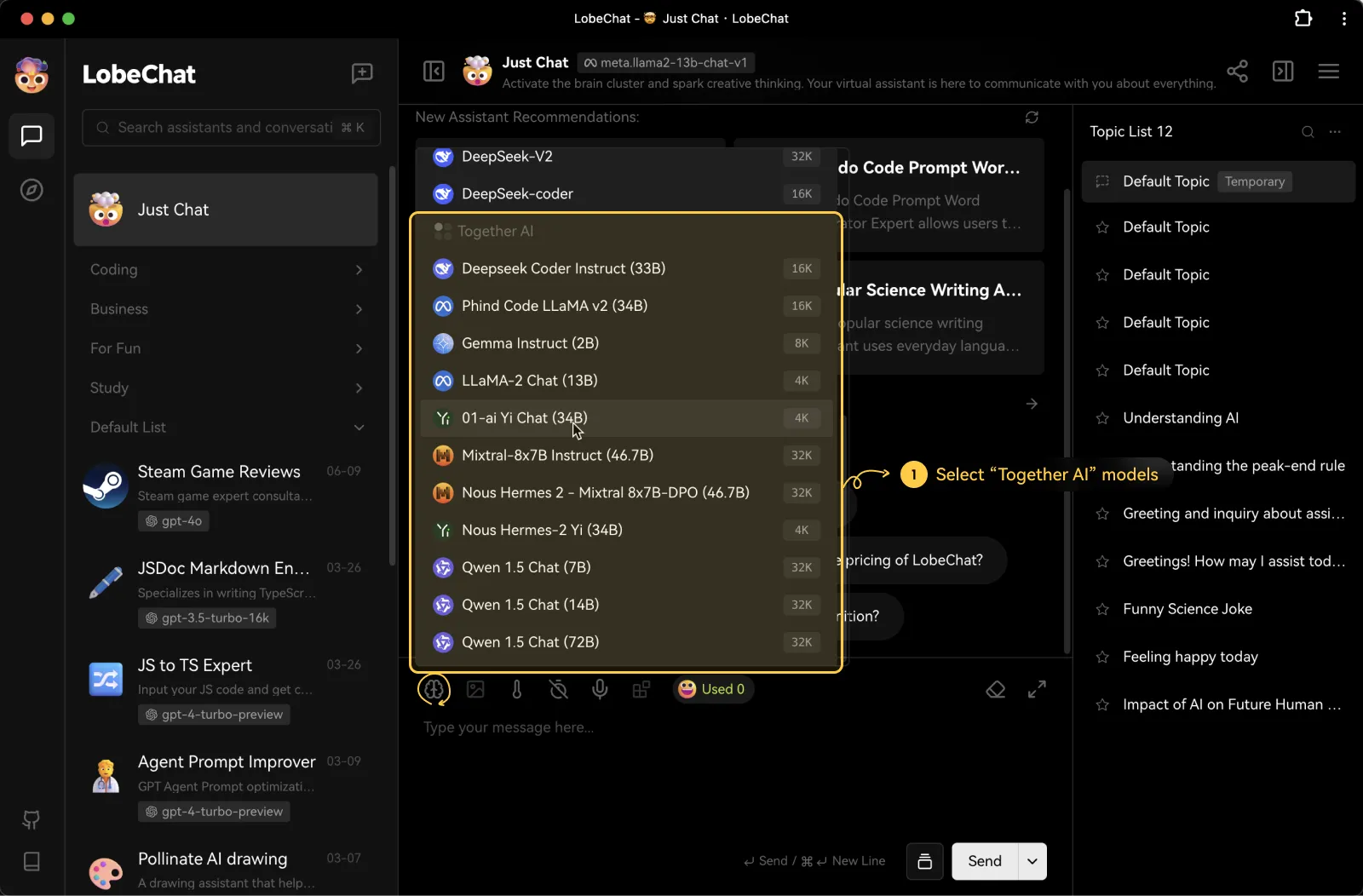
Task: Select Nous Hermes-2 Yi (34B)
Action: (626, 530)
